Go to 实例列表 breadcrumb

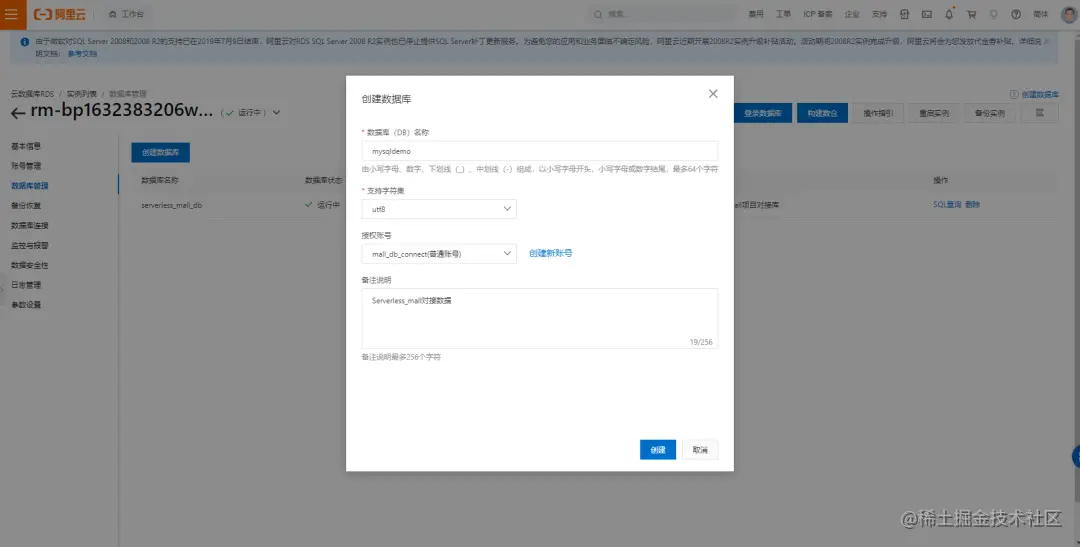coord(81,94)
